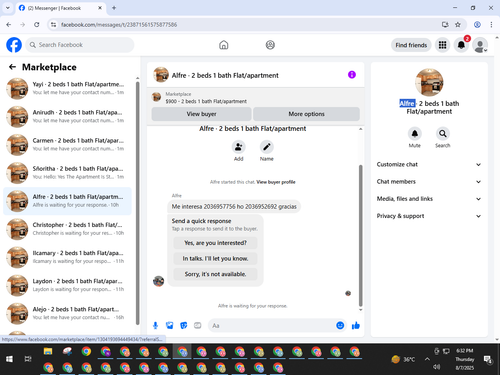The image size is (500, 375).
Task: Mute the conversation with bell icon
Action: (414, 134)
